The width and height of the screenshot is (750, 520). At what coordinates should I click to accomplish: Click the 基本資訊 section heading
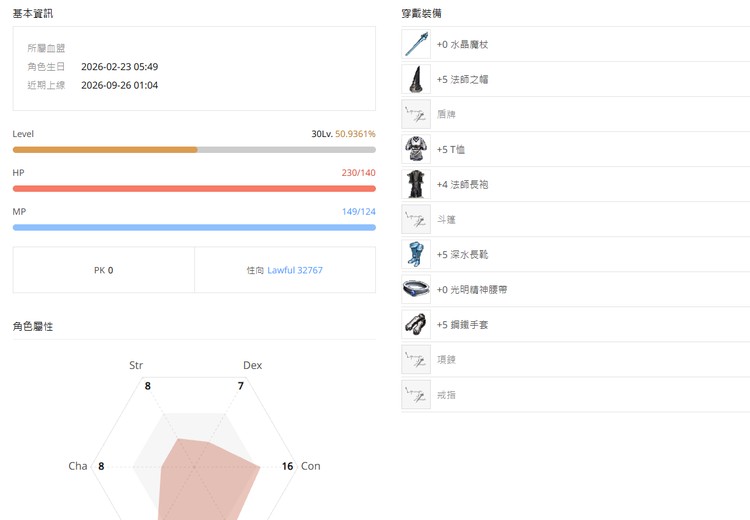pyautogui.click(x=33, y=13)
